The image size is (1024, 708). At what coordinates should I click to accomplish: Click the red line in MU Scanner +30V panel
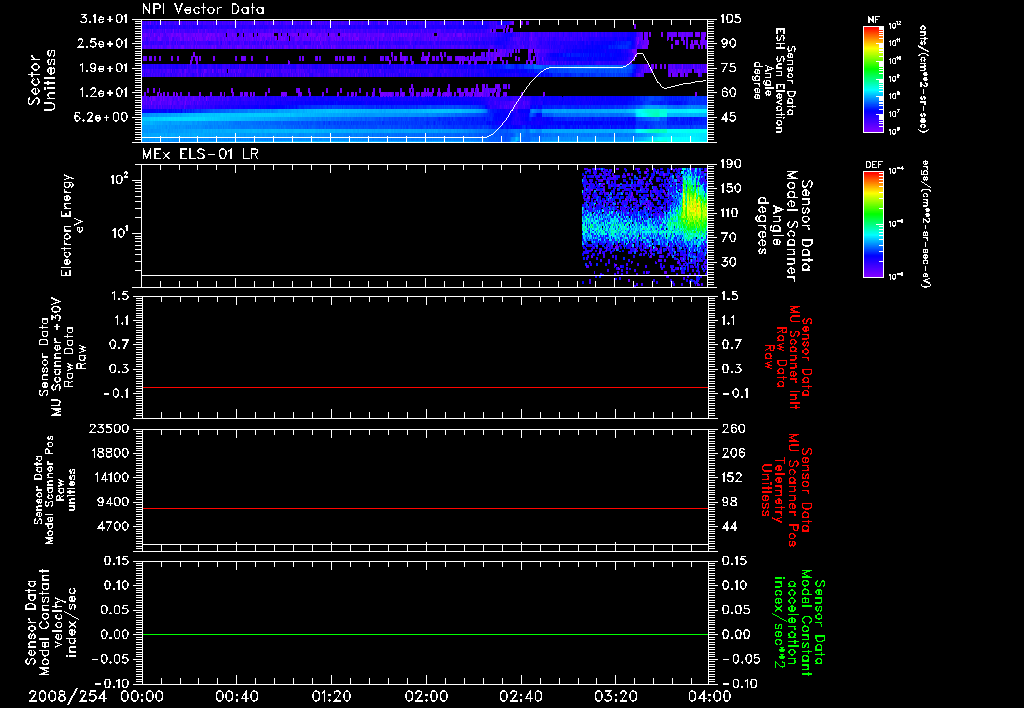tap(425, 387)
